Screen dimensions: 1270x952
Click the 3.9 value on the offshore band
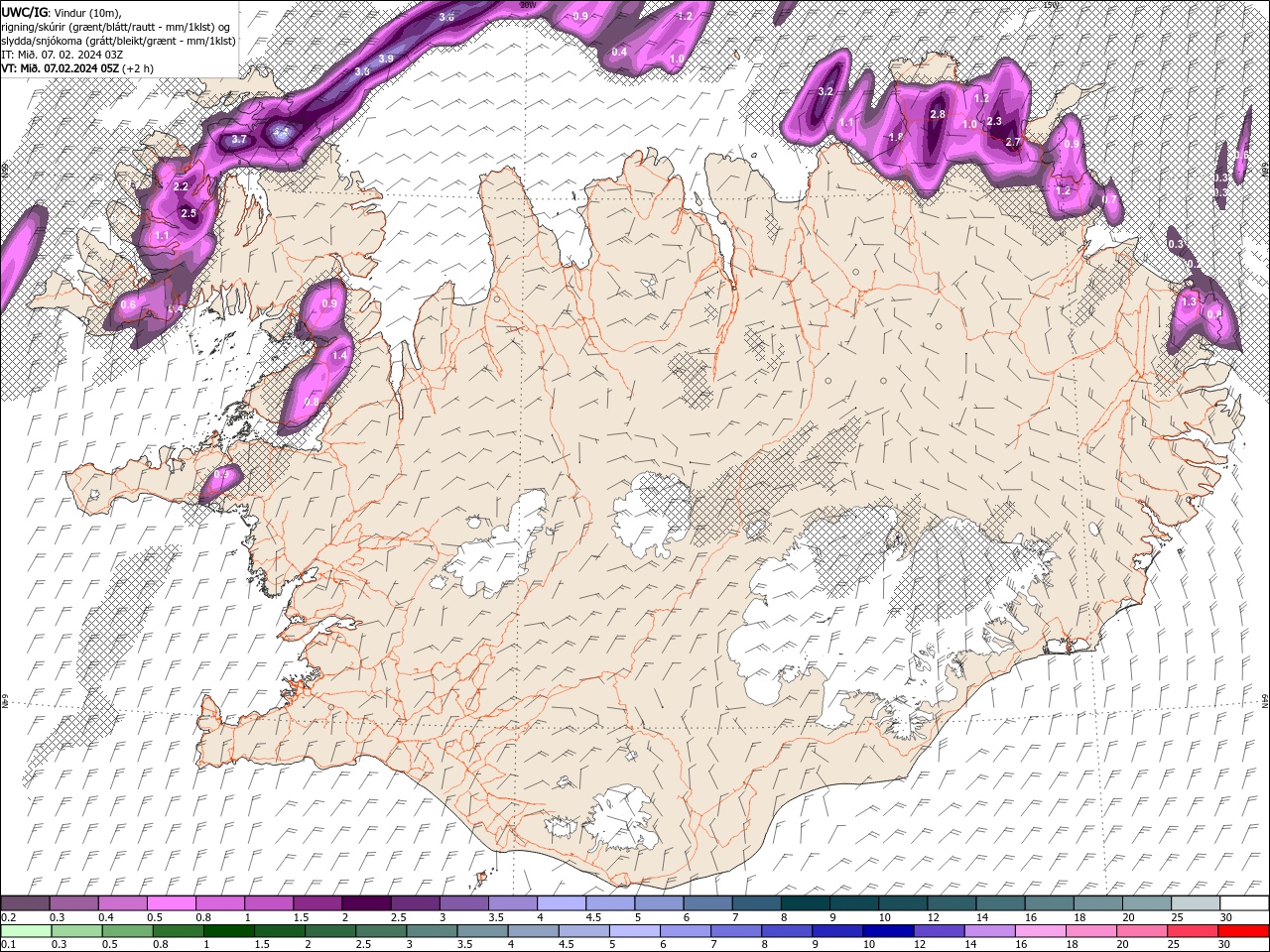pyautogui.click(x=386, y=59)
